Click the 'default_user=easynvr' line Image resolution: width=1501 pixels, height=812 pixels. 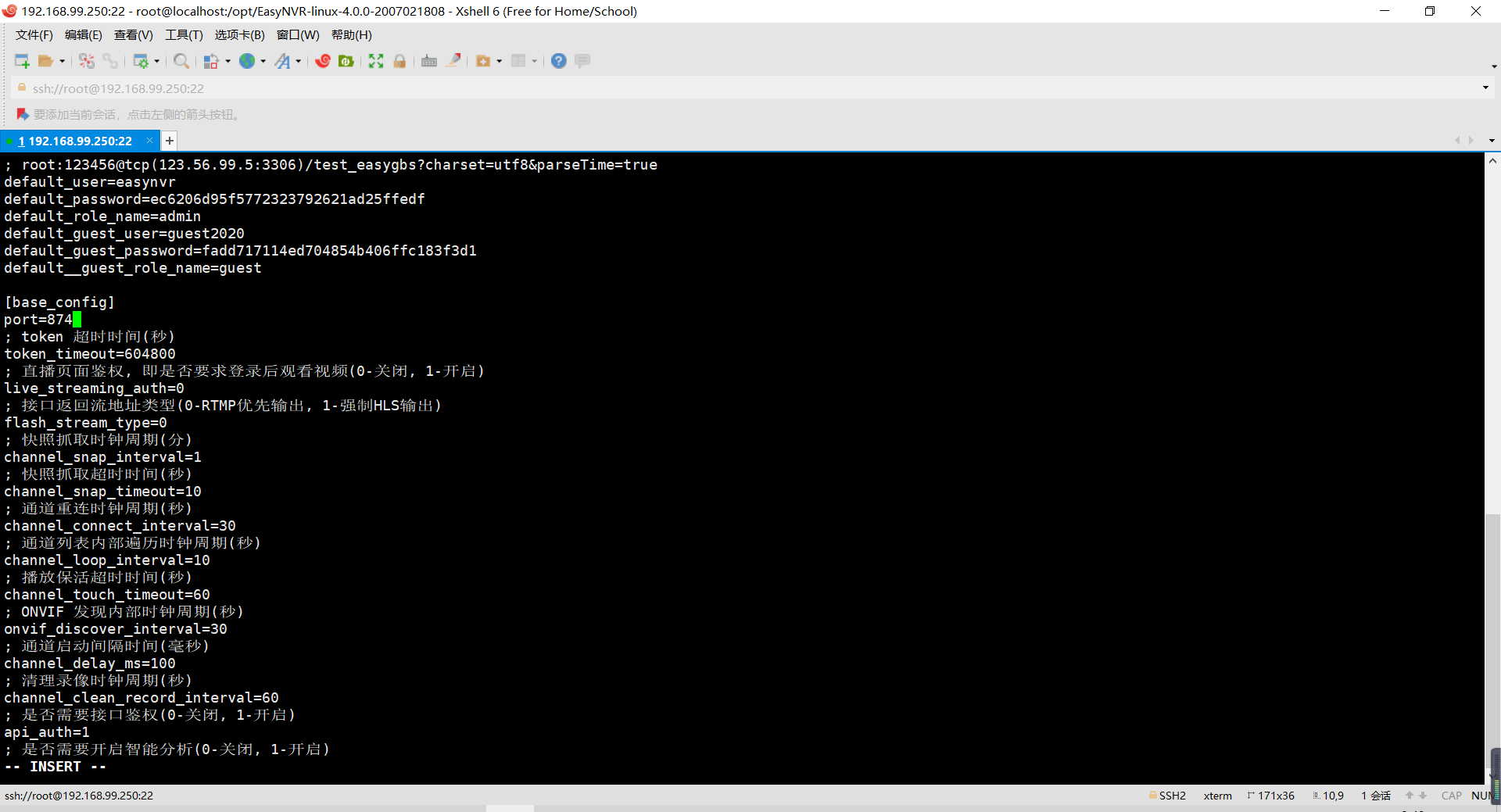(90, 182)
